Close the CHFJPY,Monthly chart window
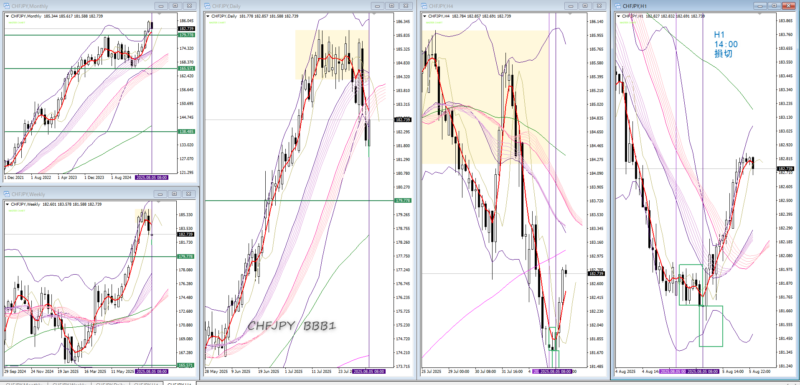Screen dimensions: 800x385 [189, 6]
